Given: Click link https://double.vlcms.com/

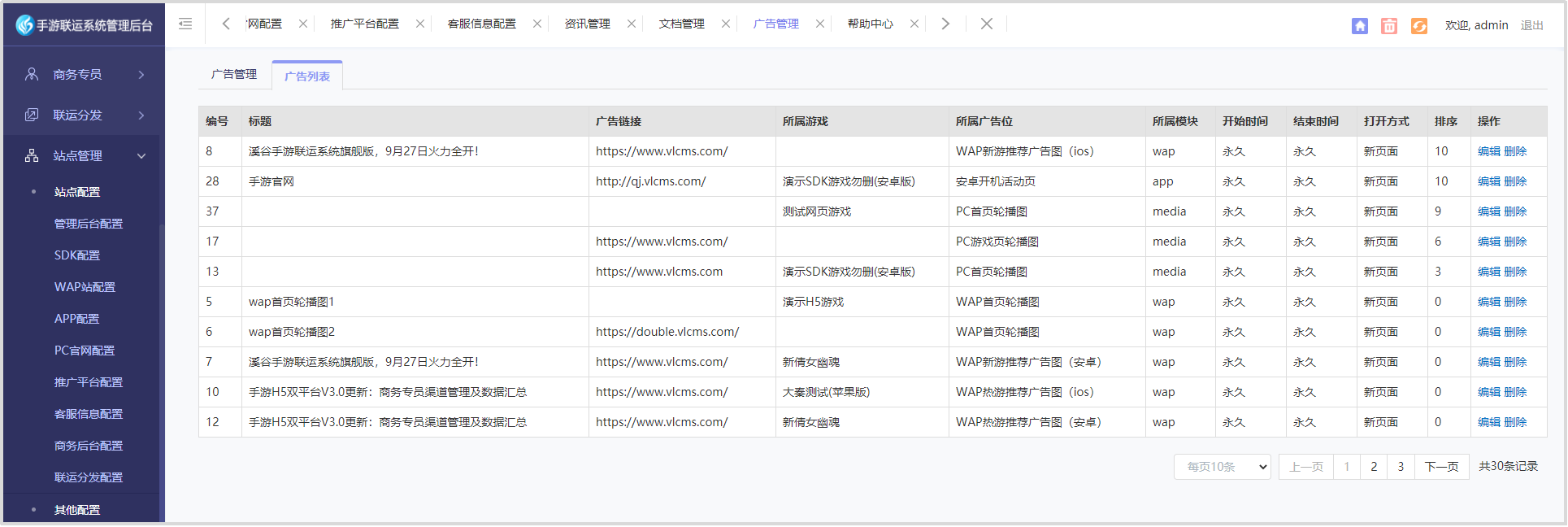Looking at the screenshot, I should click(x=667, y=332).
